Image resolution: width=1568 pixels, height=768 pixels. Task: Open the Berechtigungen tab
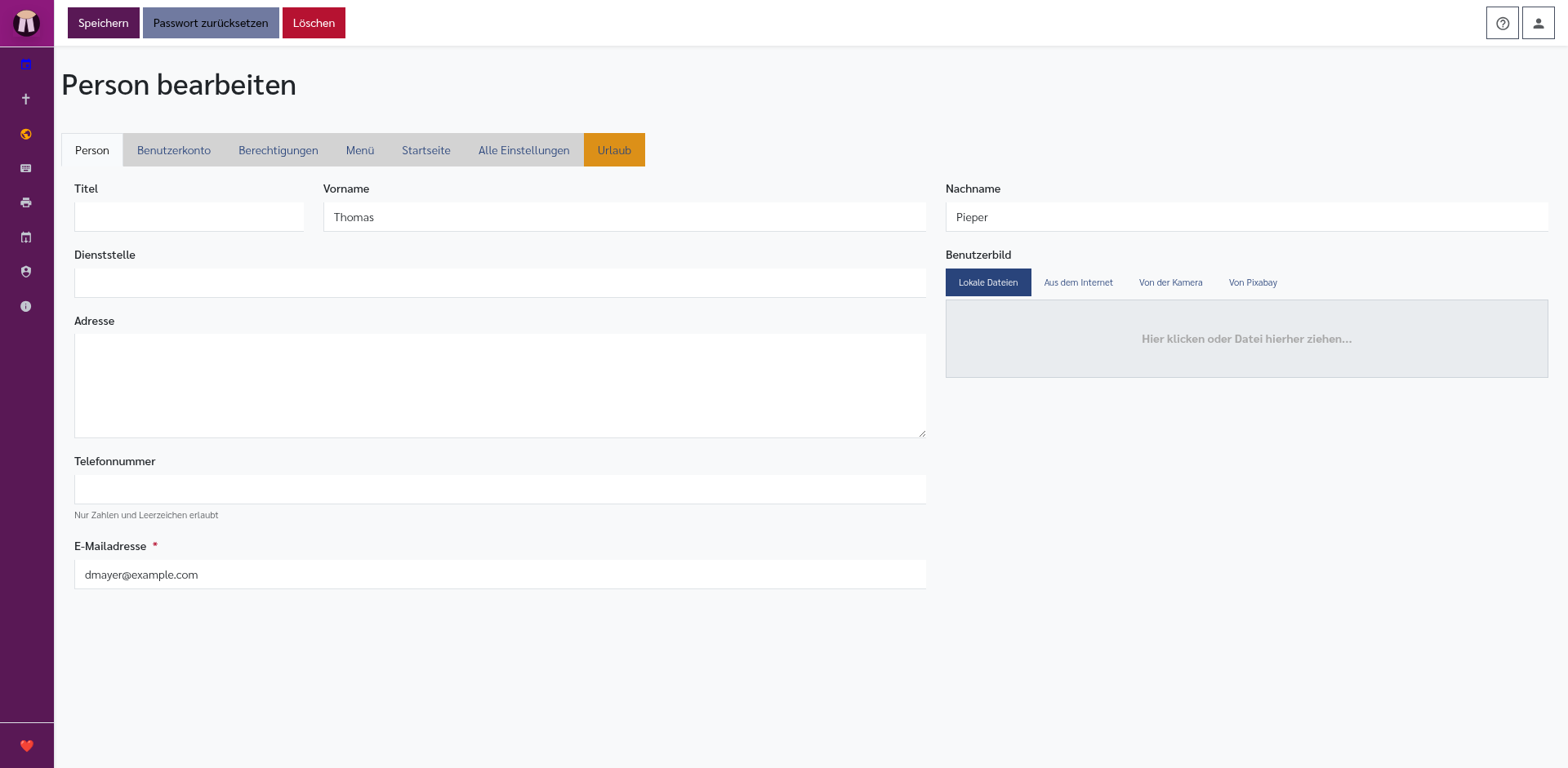278,150
